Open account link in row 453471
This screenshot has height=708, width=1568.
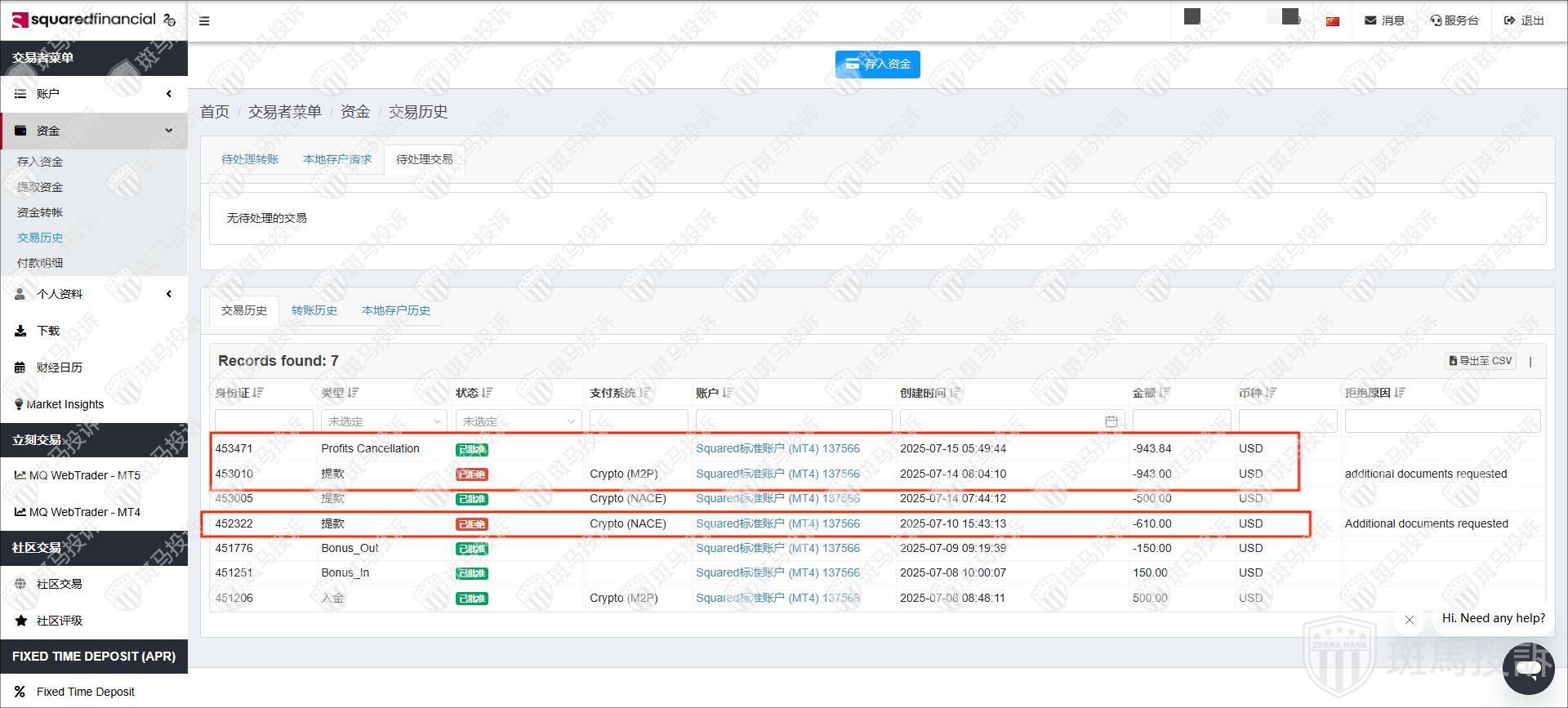(x=777, y=448)
